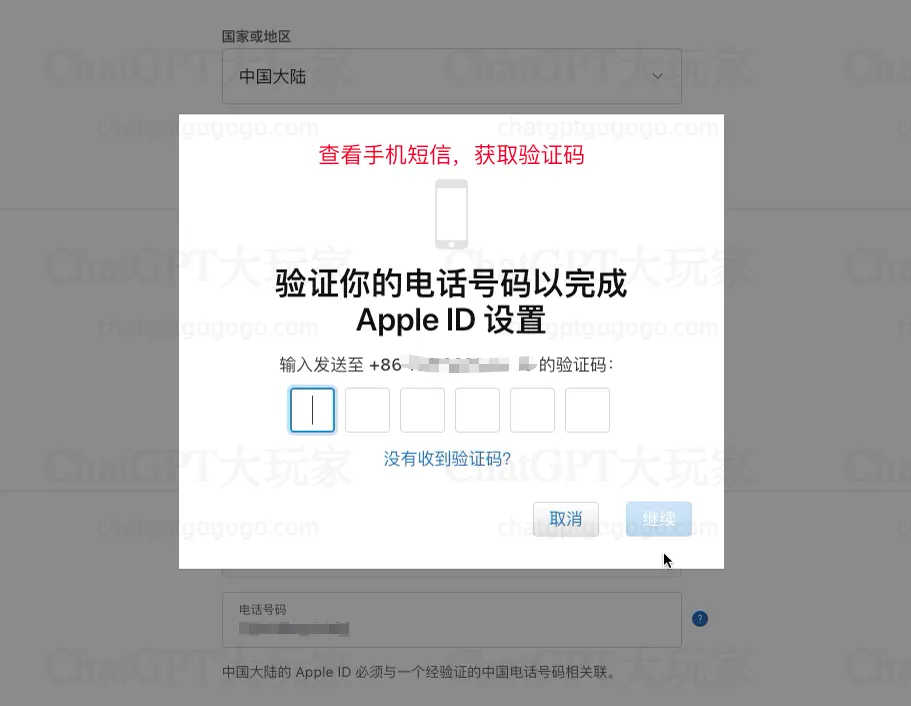Click the 中国大陆的 Apple ID footer note
This screenshot has height=706, width=911.
coord(419,672)
